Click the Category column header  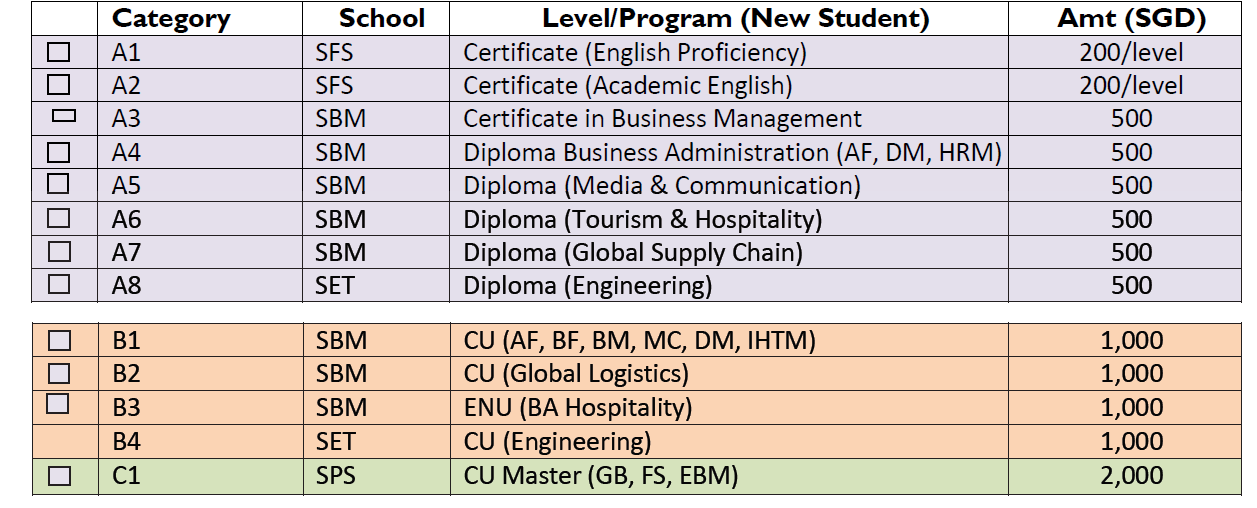click(x=171, y=18)
